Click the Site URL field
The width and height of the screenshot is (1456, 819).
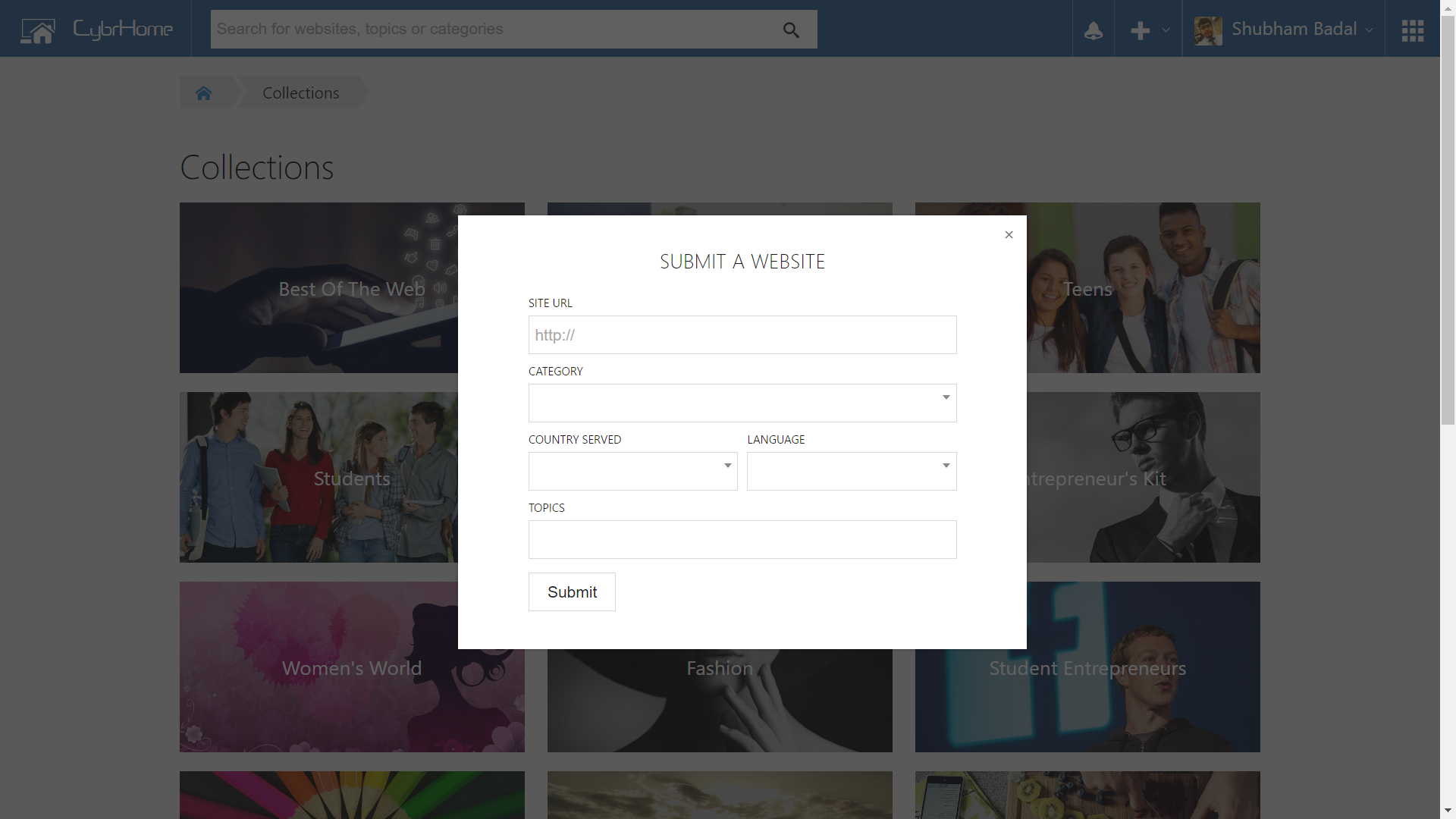(742, 334)
